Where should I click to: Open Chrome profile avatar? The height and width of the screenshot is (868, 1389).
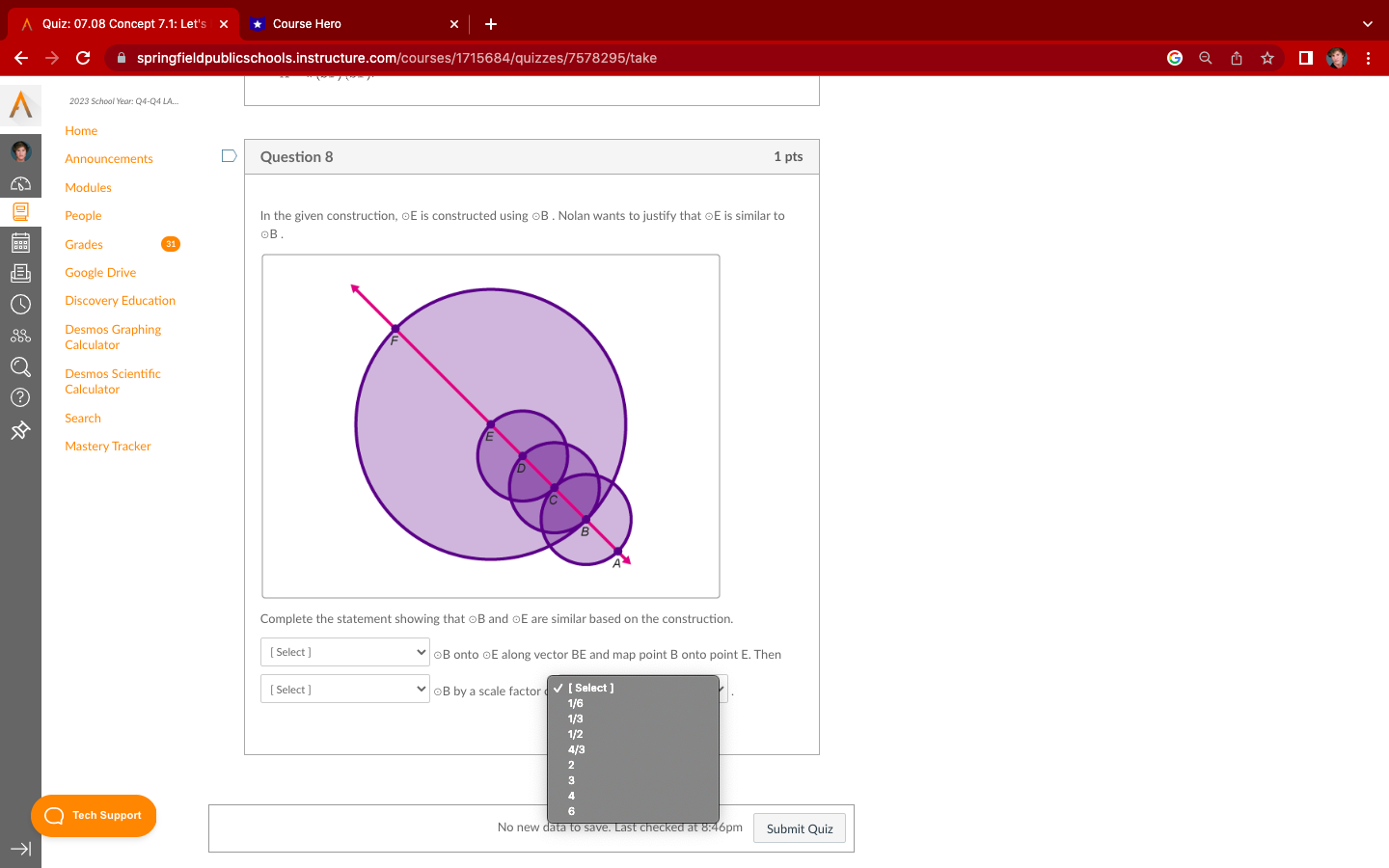coord(1337,58)
